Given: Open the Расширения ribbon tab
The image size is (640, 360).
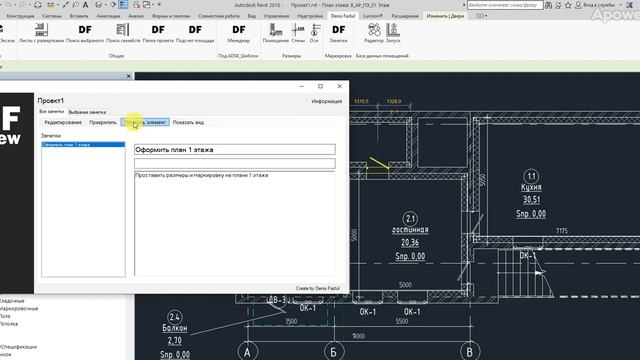Looking at the screenshot, I should pyautogui.click(x=405, y=16).
